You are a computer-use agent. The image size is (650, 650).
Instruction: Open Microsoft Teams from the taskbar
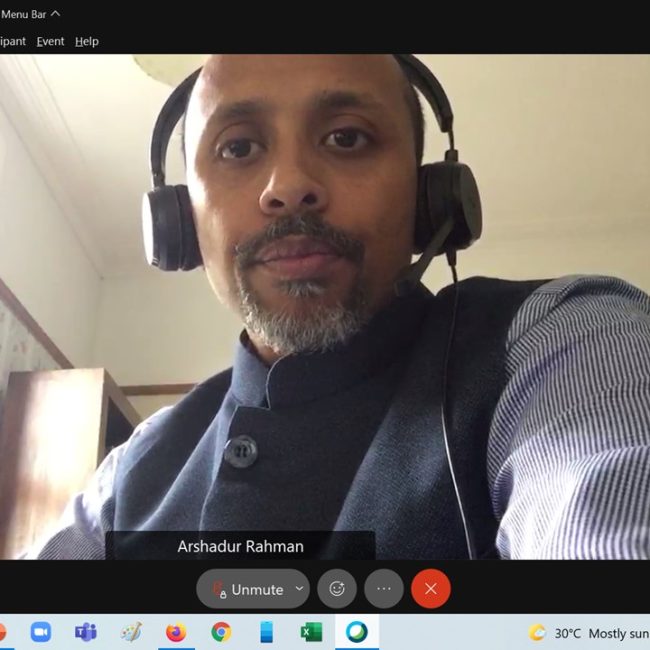pyautogui.click(x=86, y=633)
